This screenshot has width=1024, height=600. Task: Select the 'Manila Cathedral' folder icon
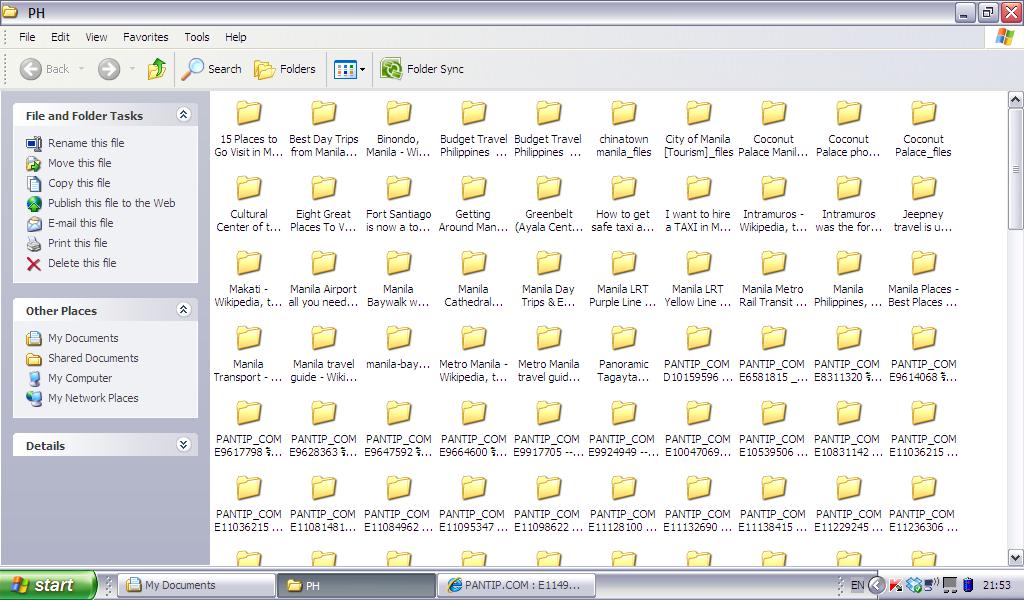point(473,263)
